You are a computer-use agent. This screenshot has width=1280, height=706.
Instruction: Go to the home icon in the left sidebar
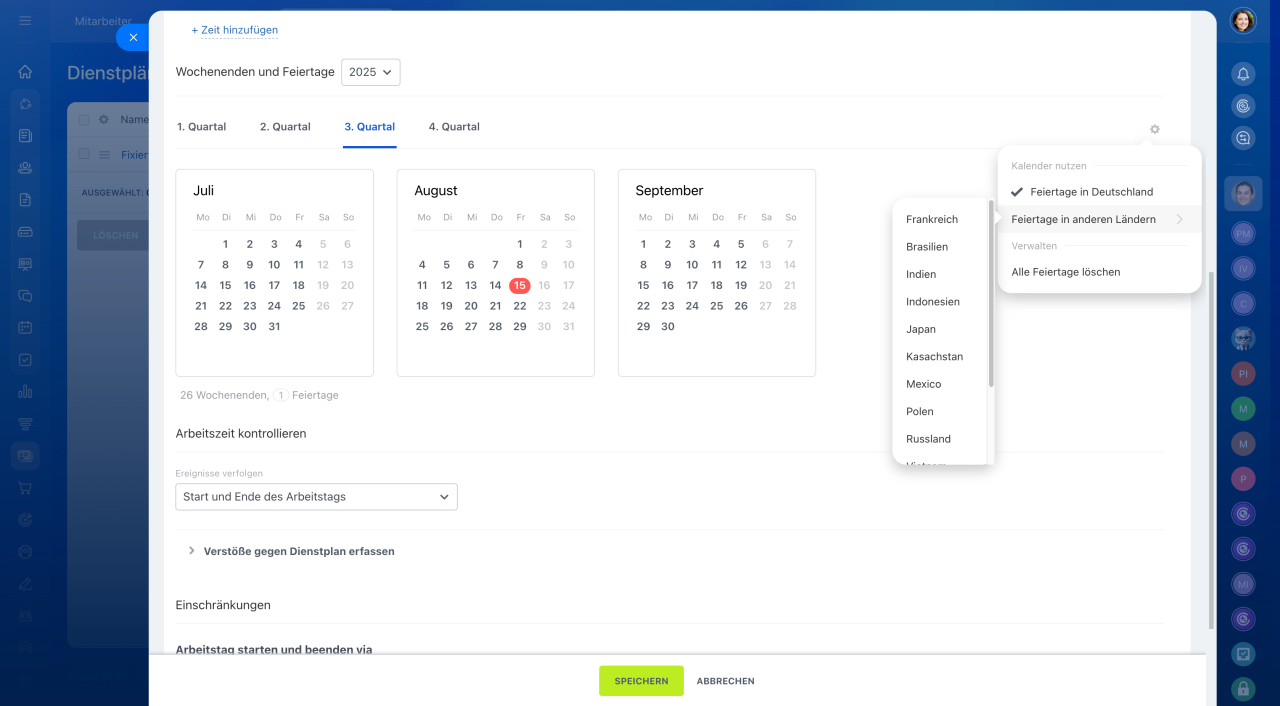coord(25,72)
